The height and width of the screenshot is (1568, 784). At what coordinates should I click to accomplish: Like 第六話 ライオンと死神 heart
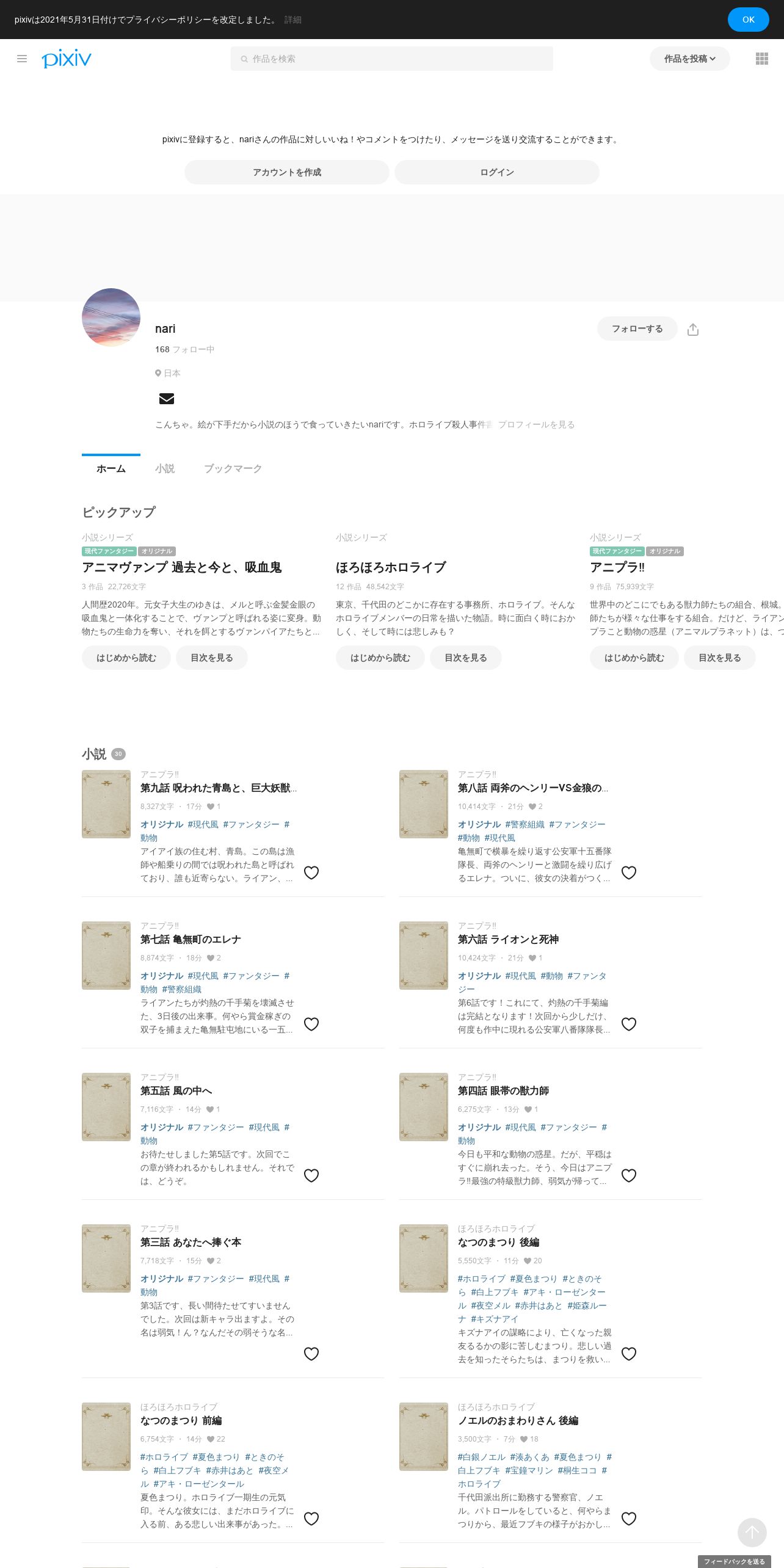coord(629,1024)
